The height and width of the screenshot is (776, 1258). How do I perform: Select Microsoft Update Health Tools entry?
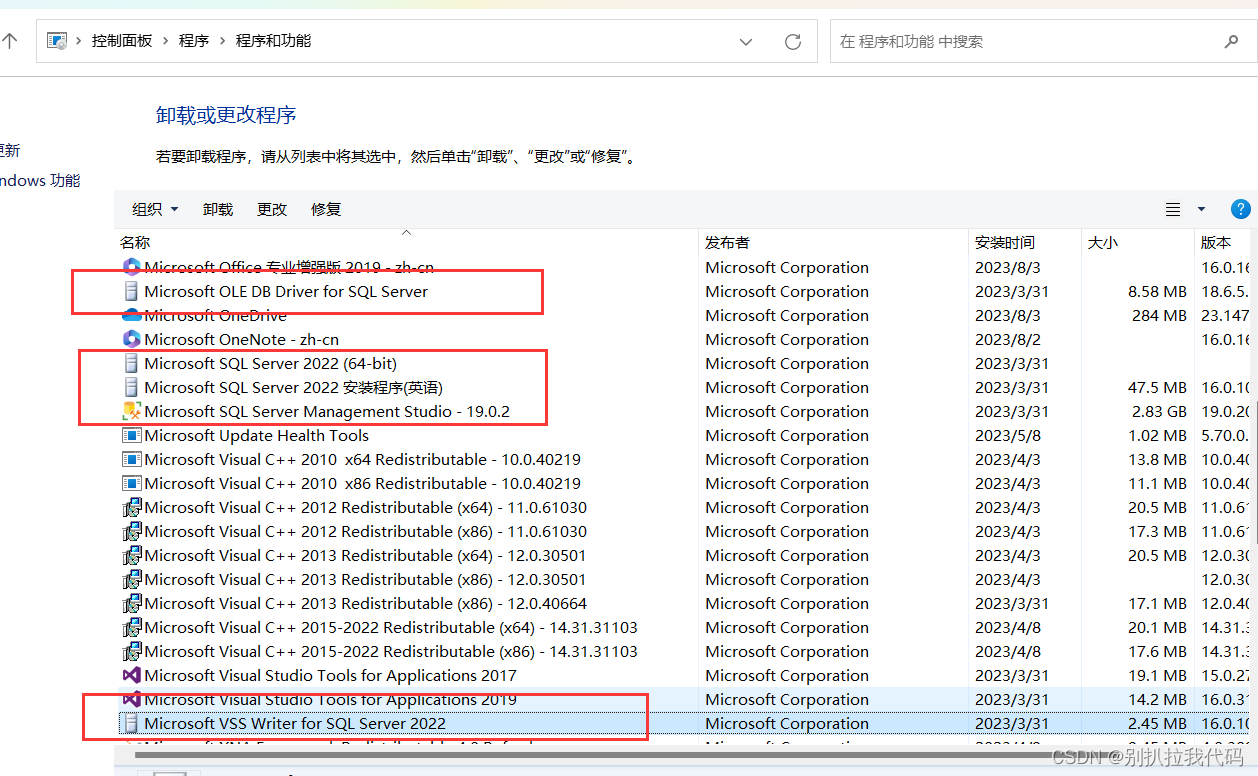coord(256,435)
